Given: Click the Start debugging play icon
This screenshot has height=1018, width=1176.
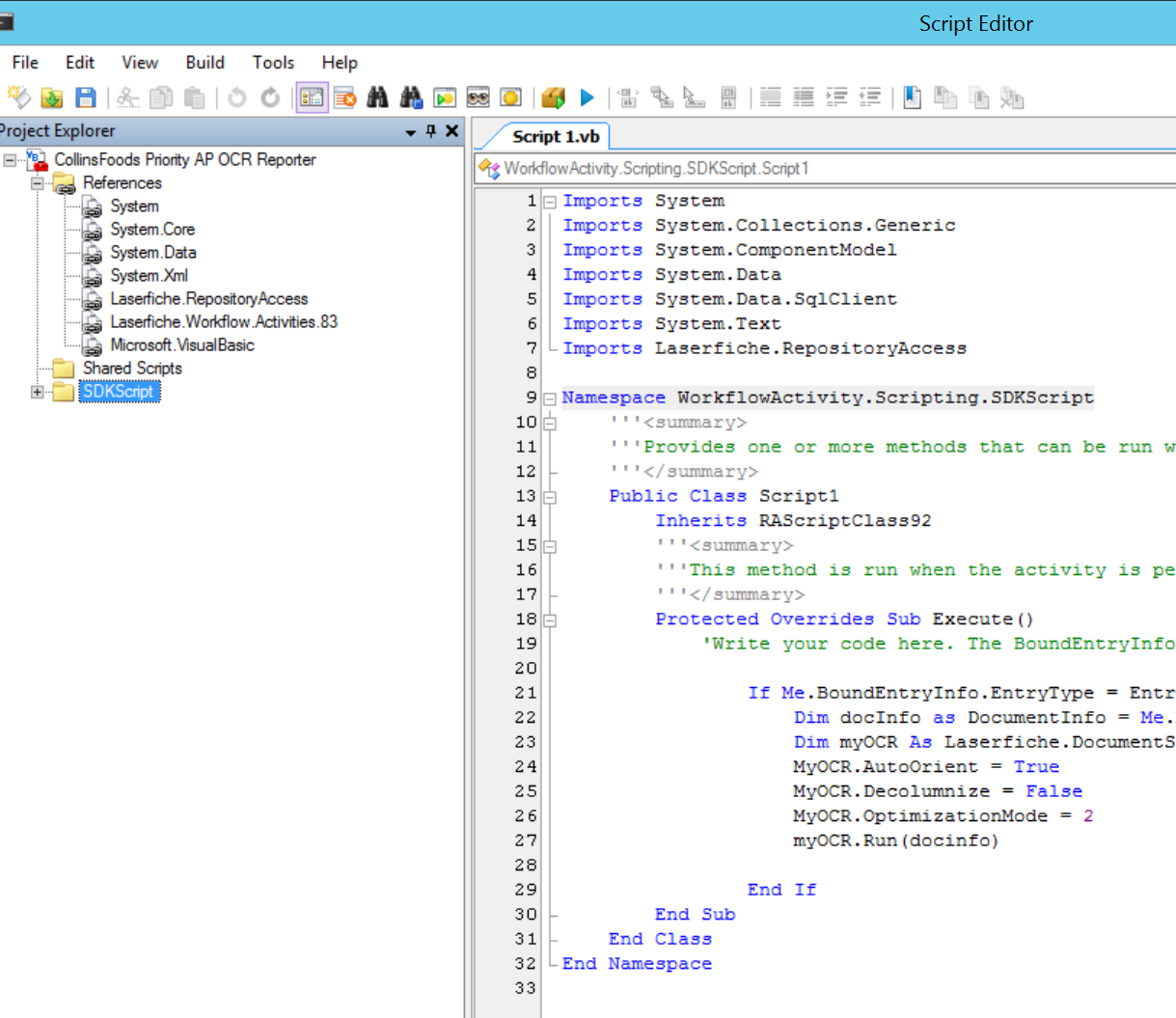Looking at the screenshot, I should pos(587,97).
